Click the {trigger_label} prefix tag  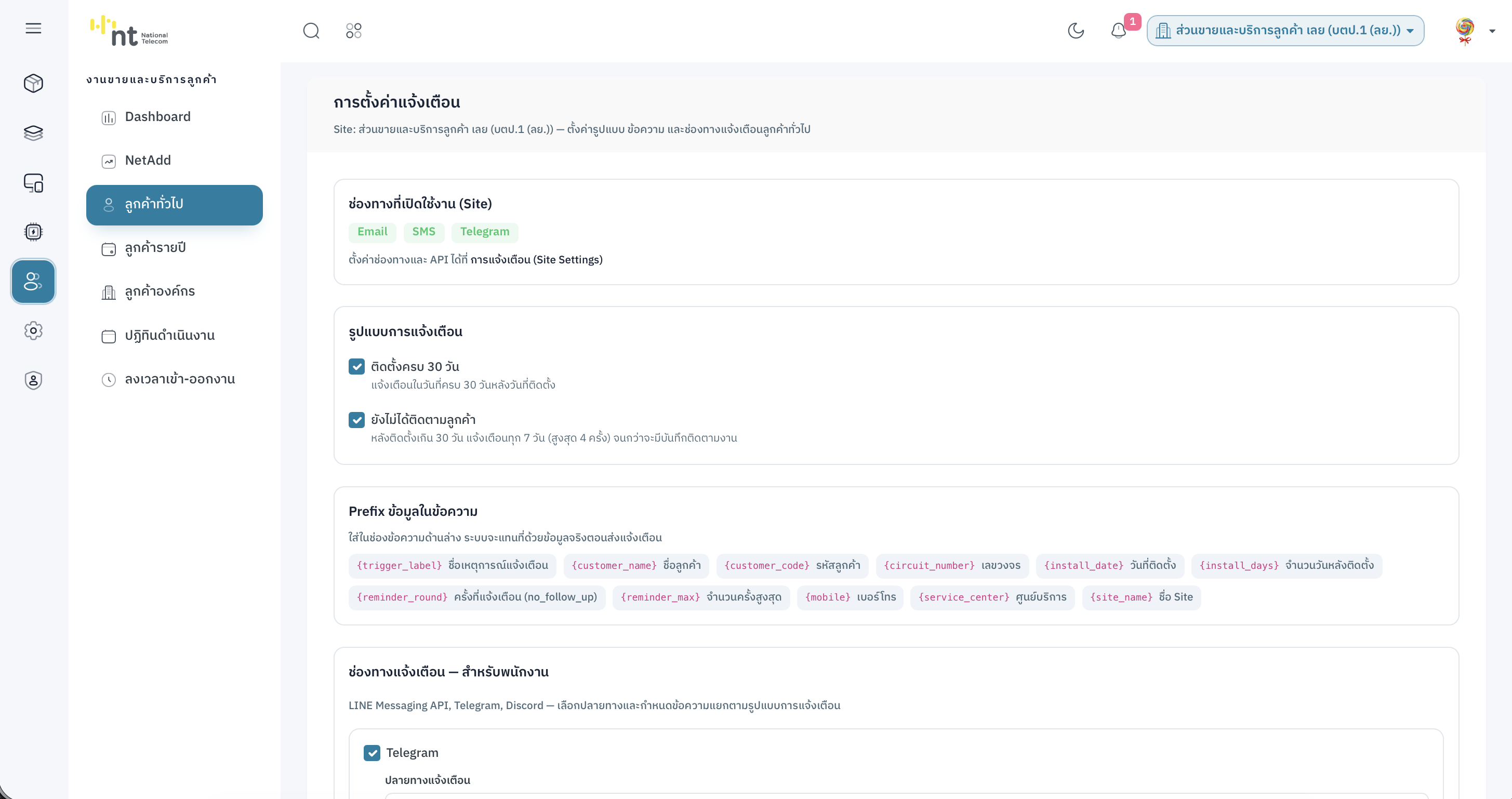pyautogui.click(x=452, y=565)
